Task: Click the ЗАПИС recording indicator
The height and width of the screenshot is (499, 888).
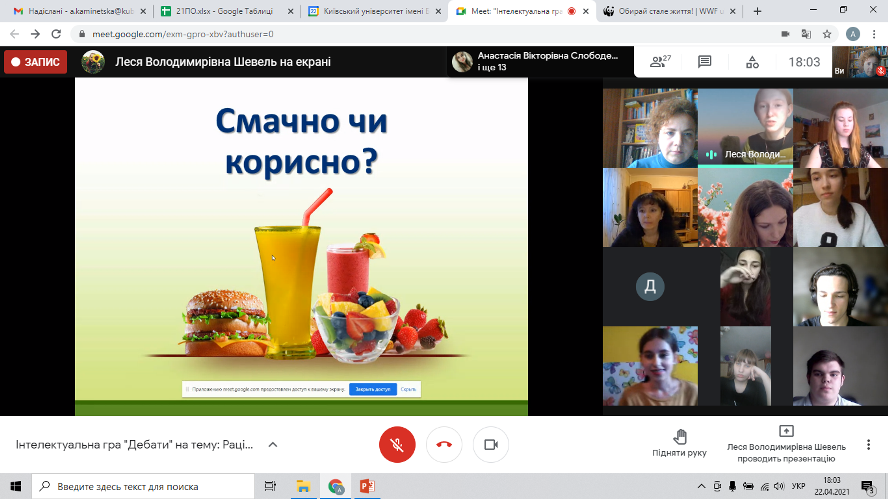Action: point(34,62)
